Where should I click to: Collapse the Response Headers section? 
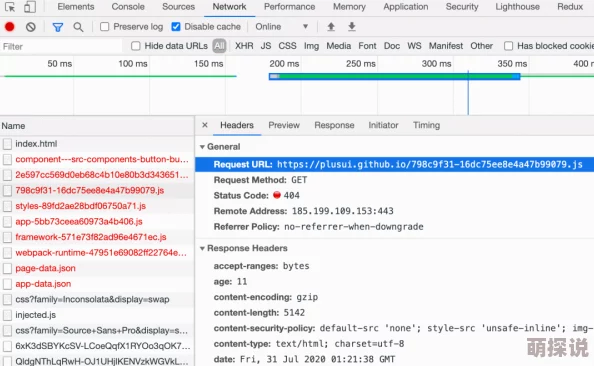[244, 248]
